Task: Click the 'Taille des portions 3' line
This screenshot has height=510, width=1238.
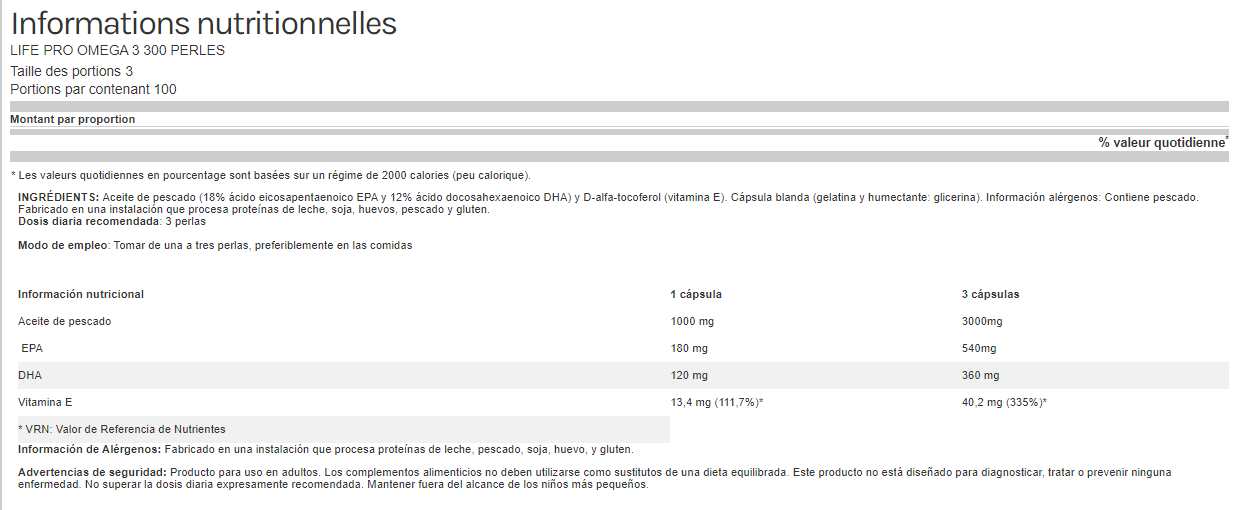Action: click(x=71, y=71)
